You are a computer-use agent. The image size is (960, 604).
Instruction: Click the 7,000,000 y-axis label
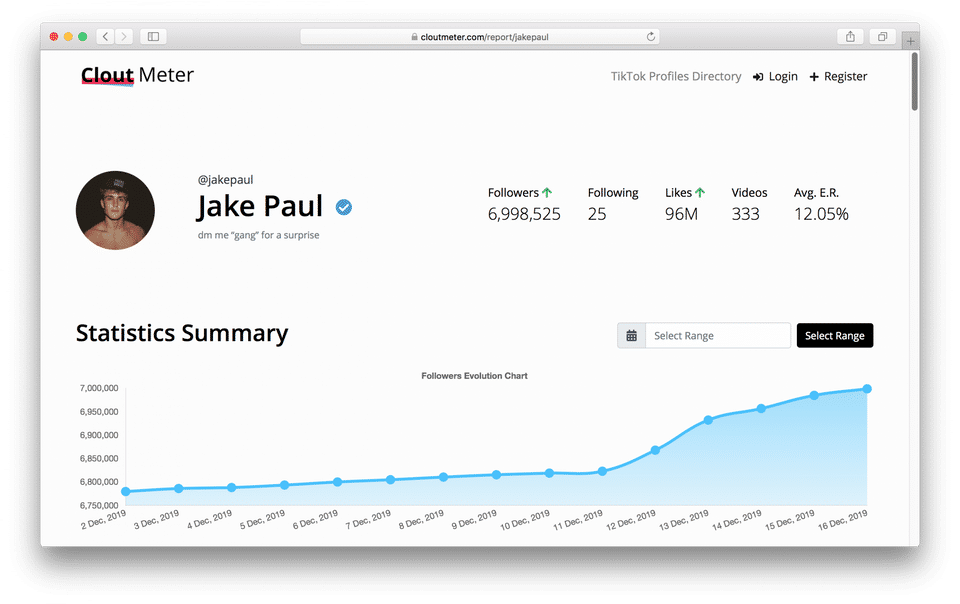pos(99,388)
